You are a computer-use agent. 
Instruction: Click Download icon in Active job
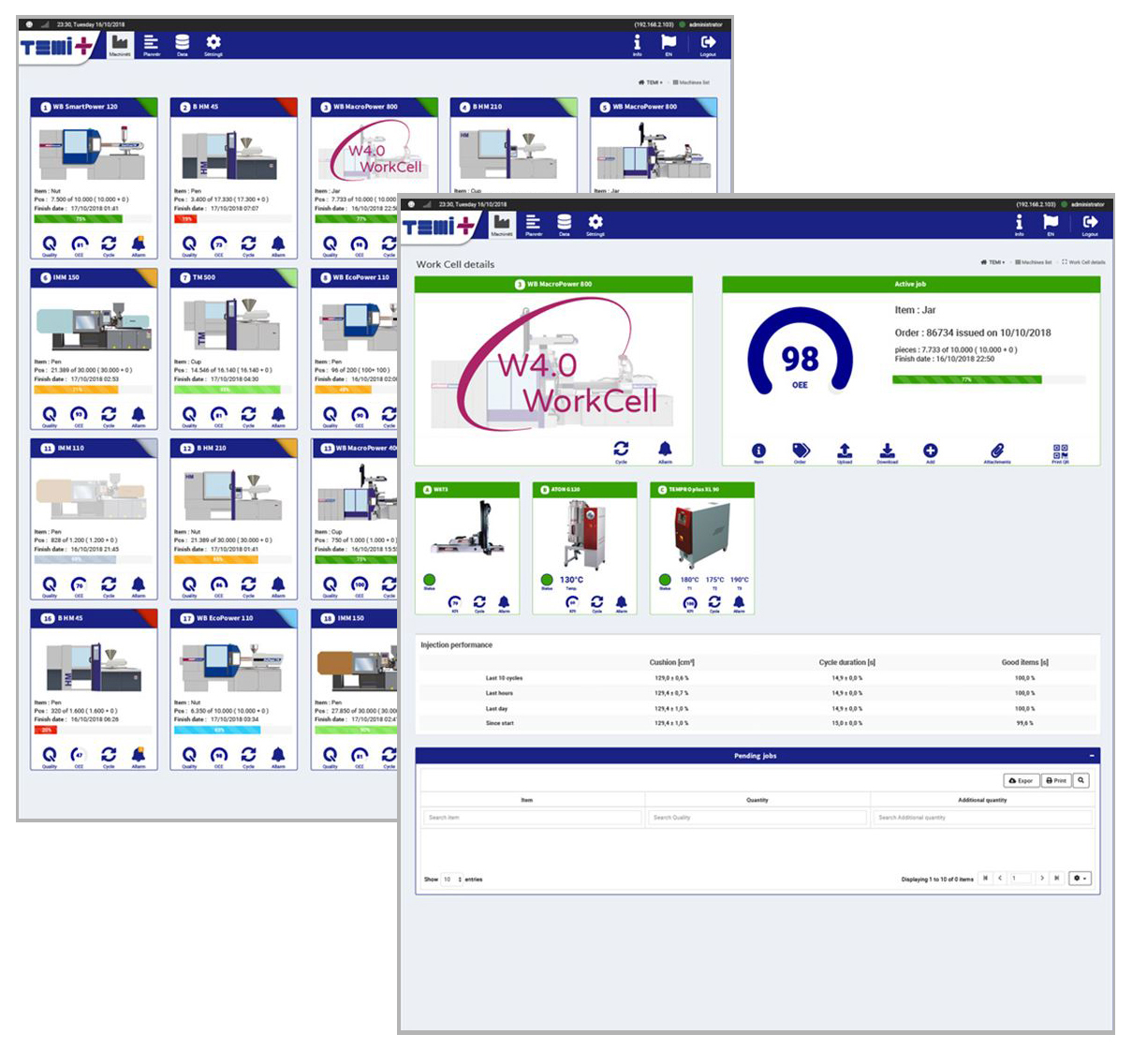888,452
